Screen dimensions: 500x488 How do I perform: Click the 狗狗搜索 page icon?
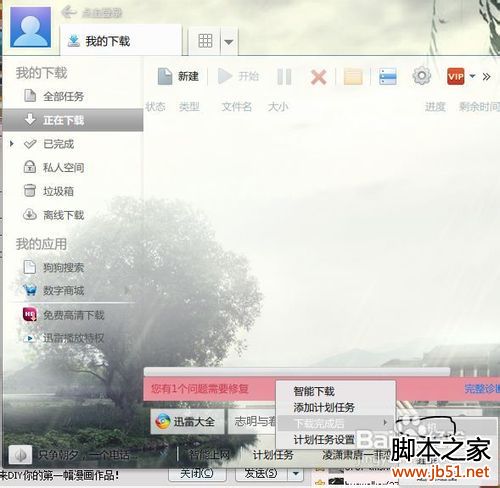point(30,267)
